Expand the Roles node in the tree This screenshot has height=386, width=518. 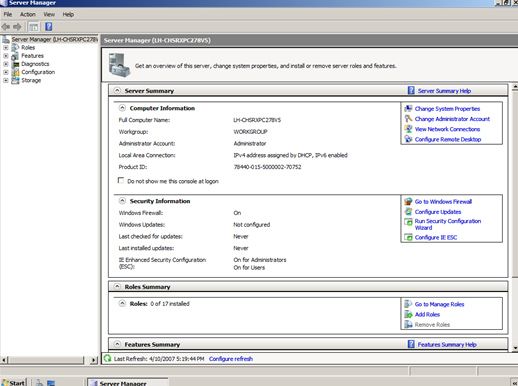click(6, 48)
